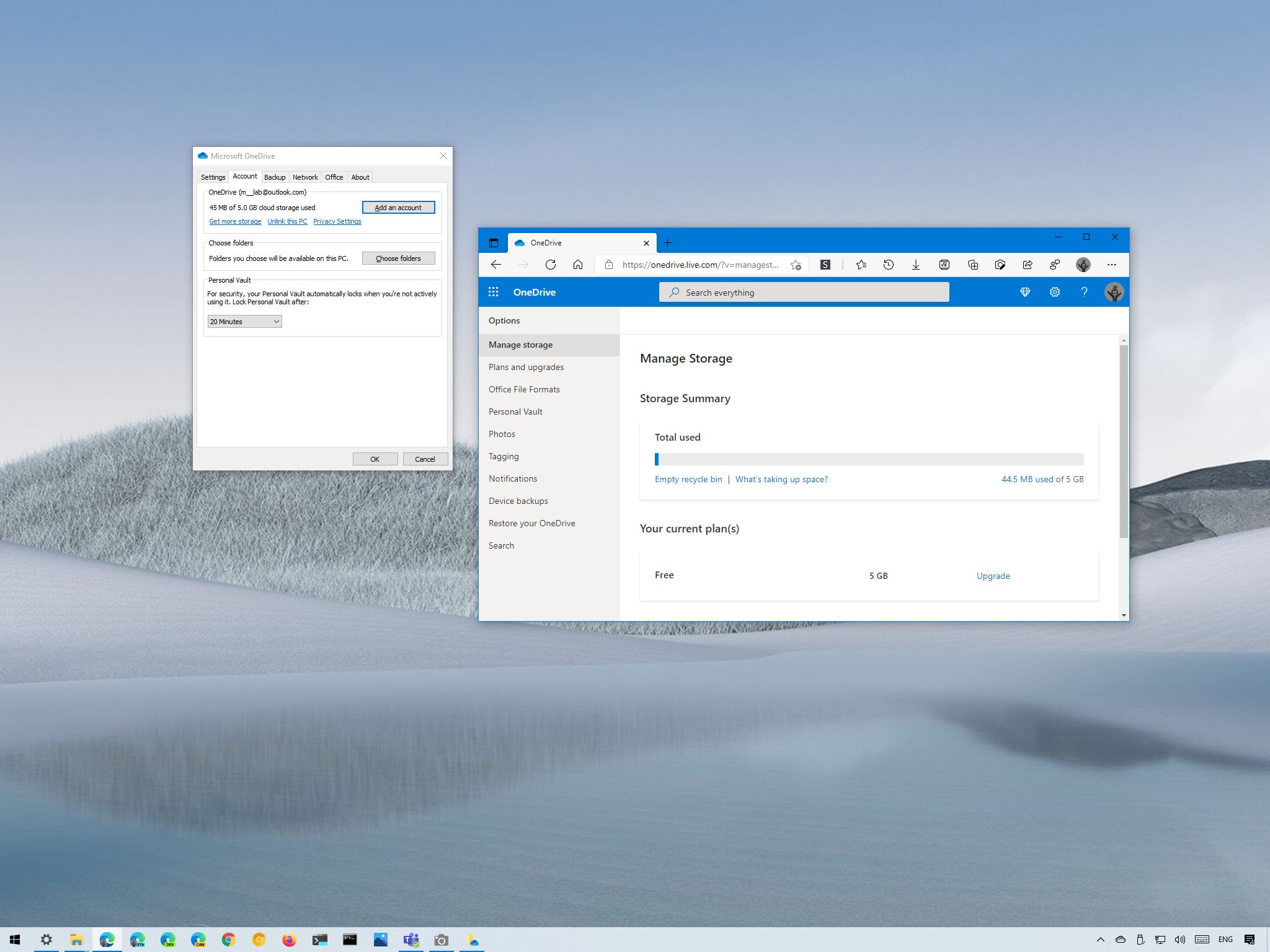This screenshot has height=952, width=1270.
Task: Click the Empty recycle bin link
Action: tap(688, 478)
